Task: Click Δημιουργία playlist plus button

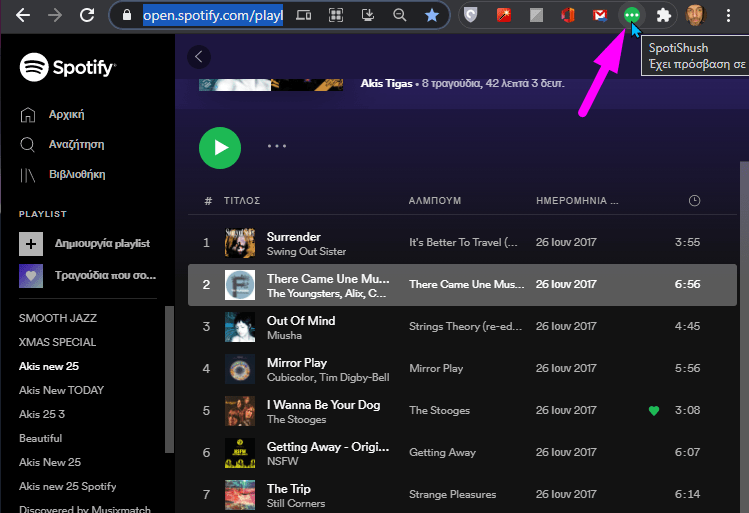Action: coord(31,244)
